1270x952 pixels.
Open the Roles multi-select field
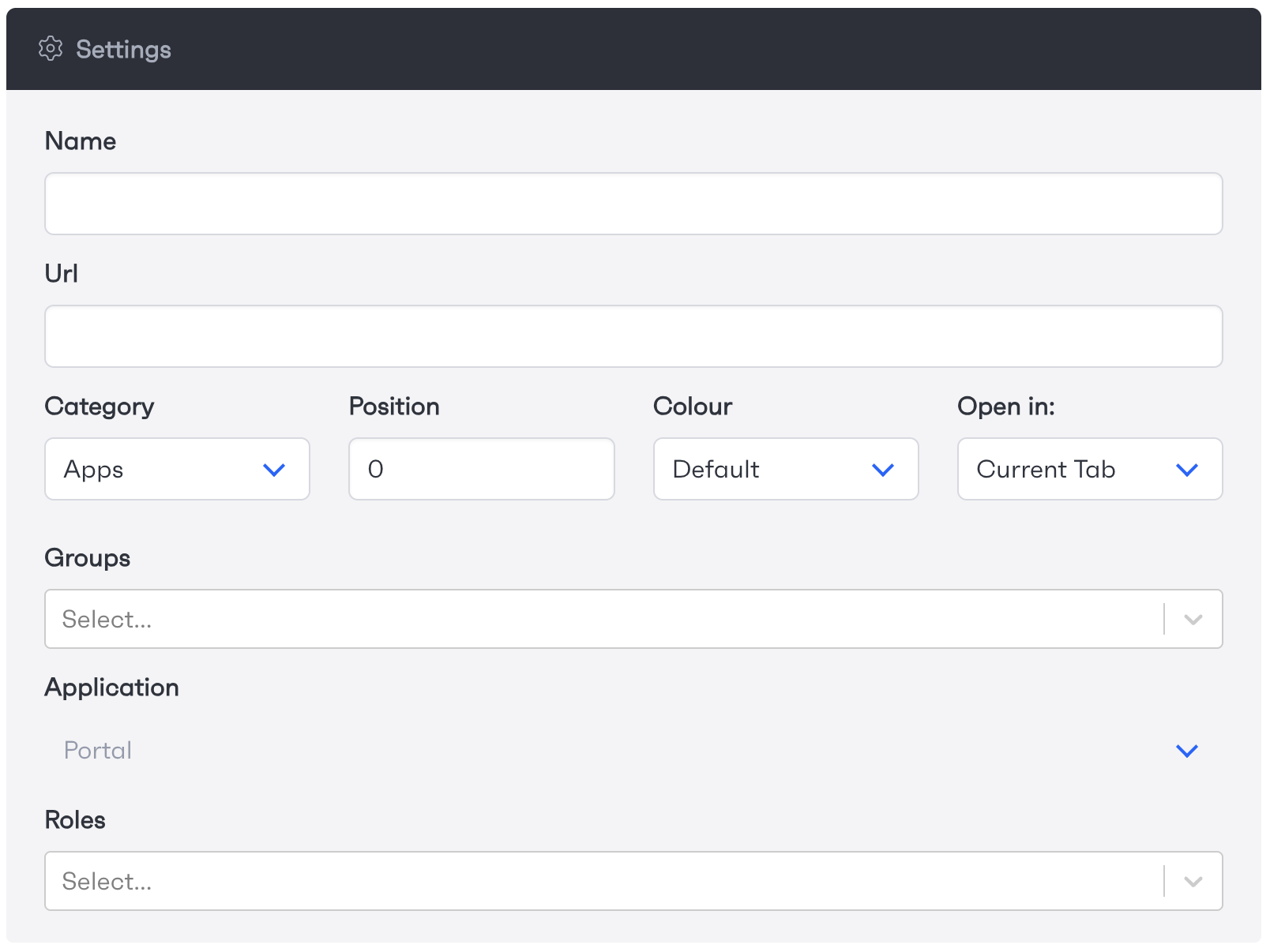coord(633,881)
